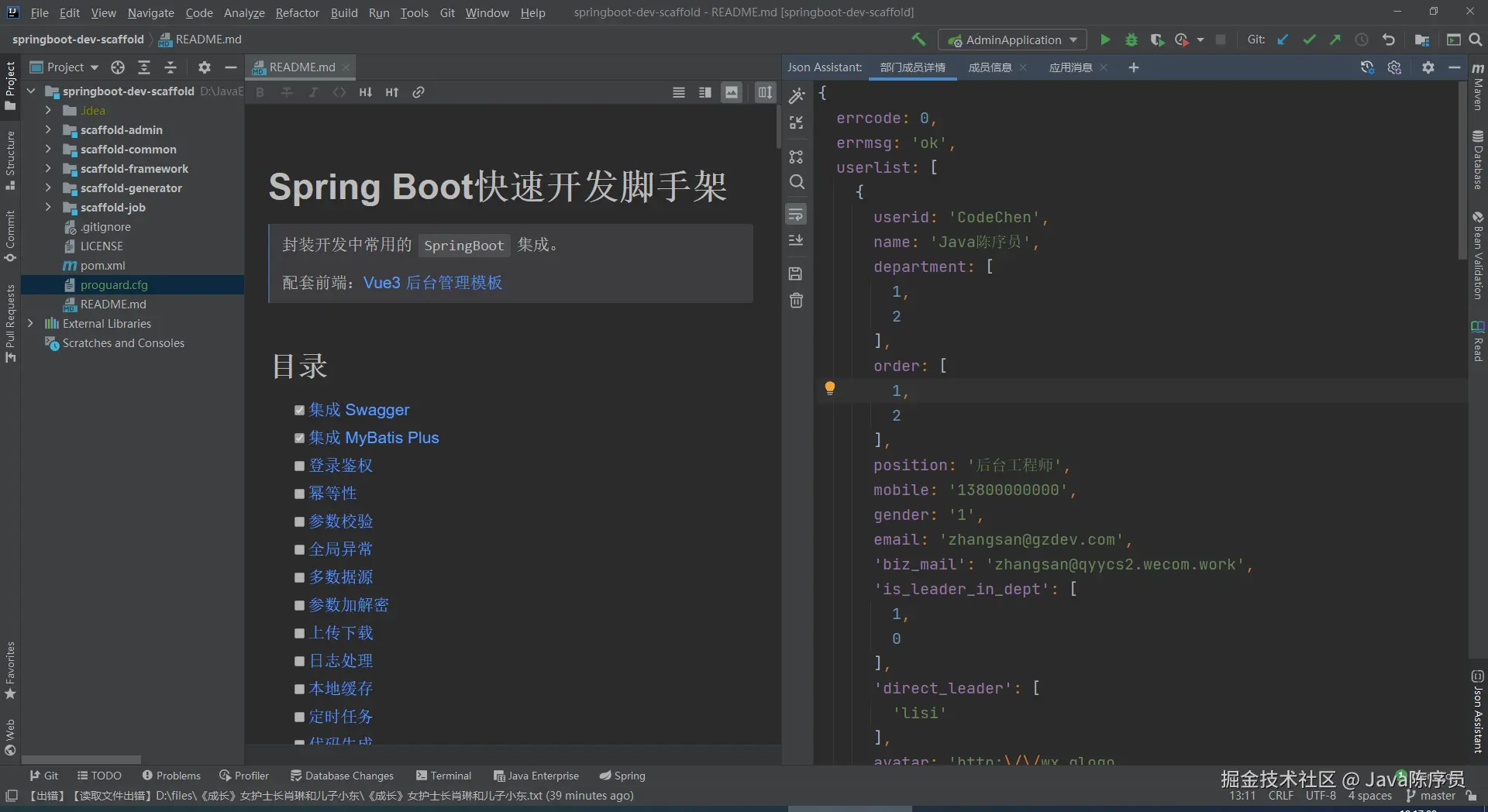
Task: Insert a link via Markdown toolbar
Action: click(x=418, y=92)
